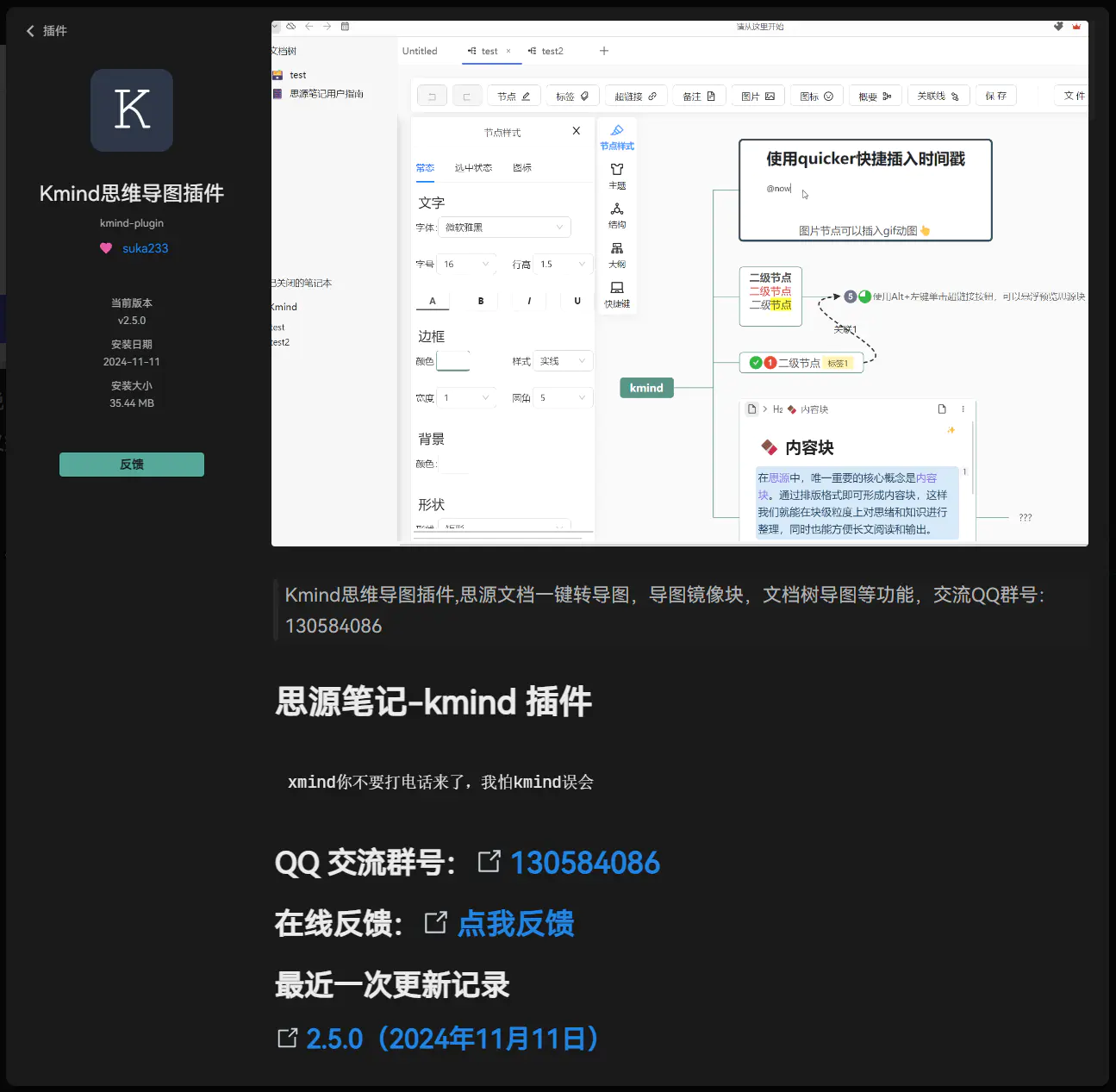Click the Kmind plugin K logo
The width and height of the screenshot is (1116, 1092).
[x=132, y=110]
